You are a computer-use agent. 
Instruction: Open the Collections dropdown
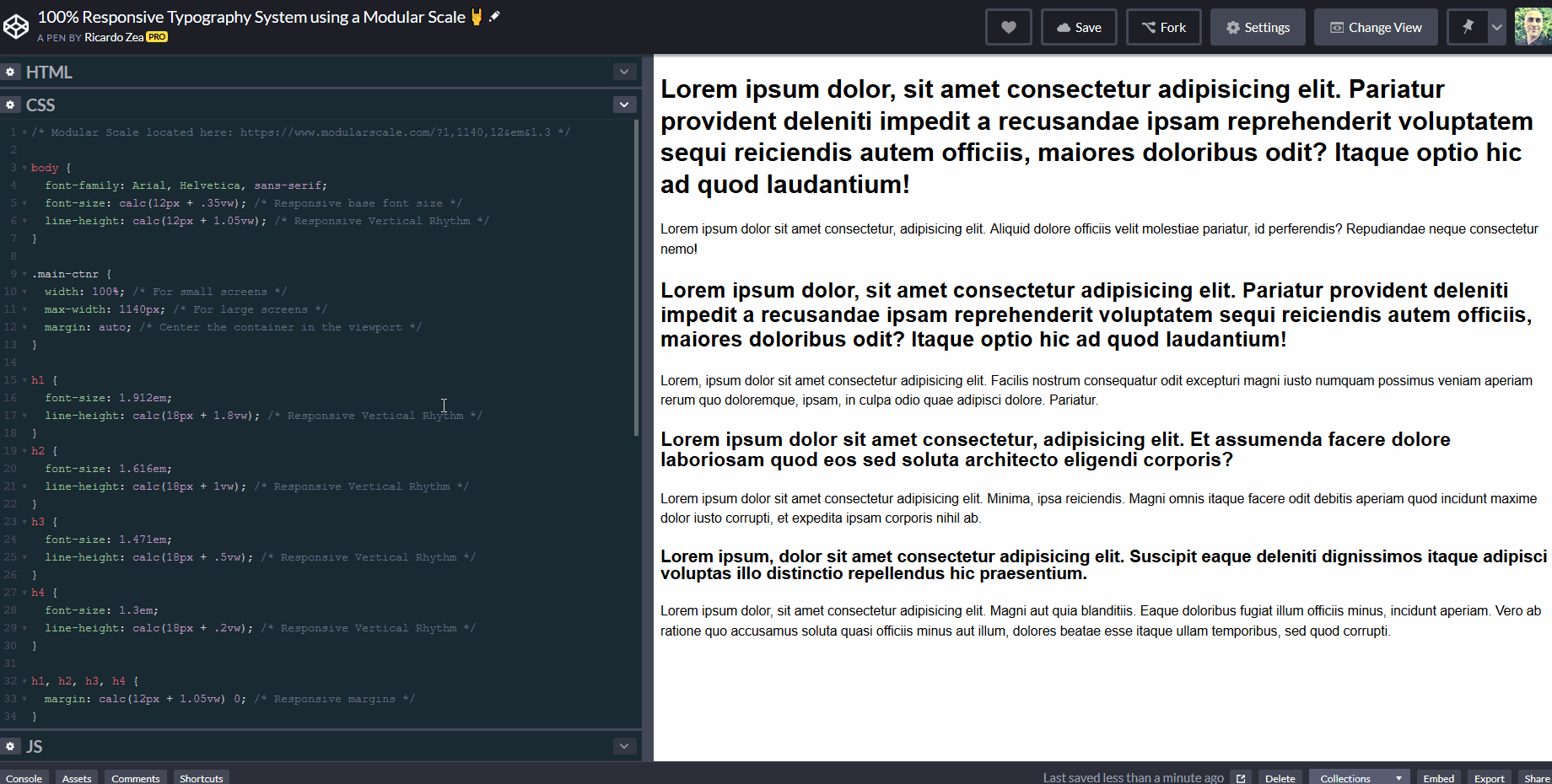[1358, 777]
